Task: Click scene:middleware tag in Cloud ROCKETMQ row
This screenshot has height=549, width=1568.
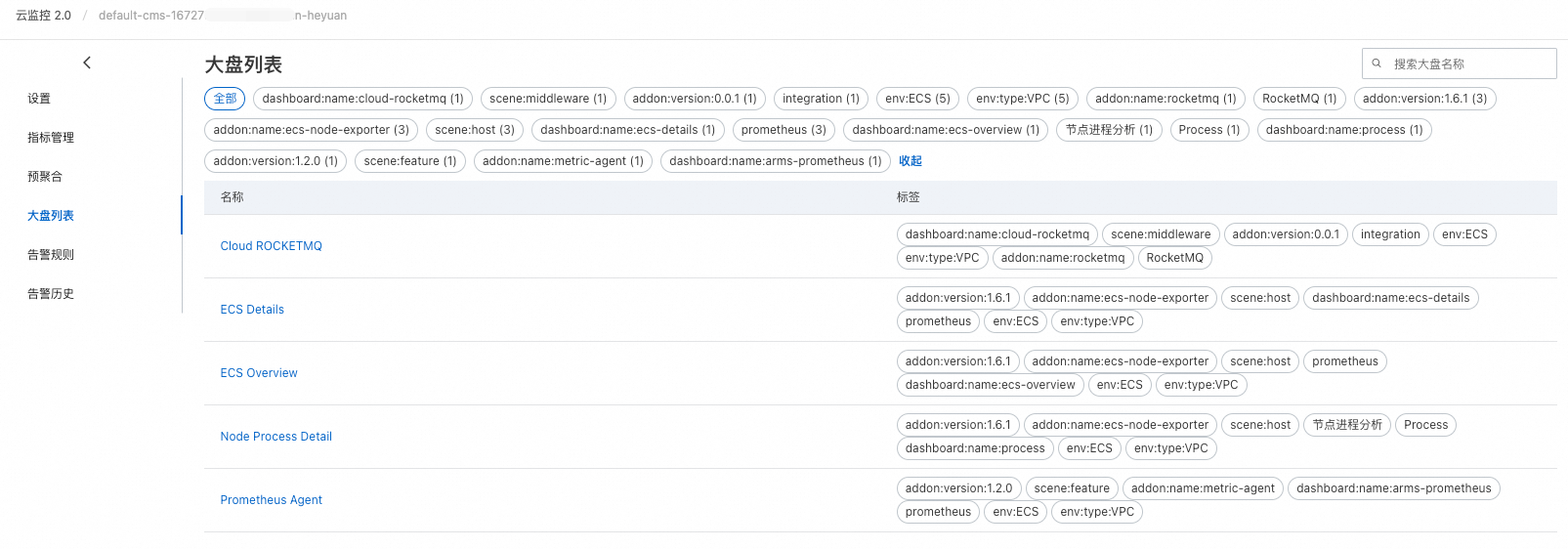Action: 1161,234
